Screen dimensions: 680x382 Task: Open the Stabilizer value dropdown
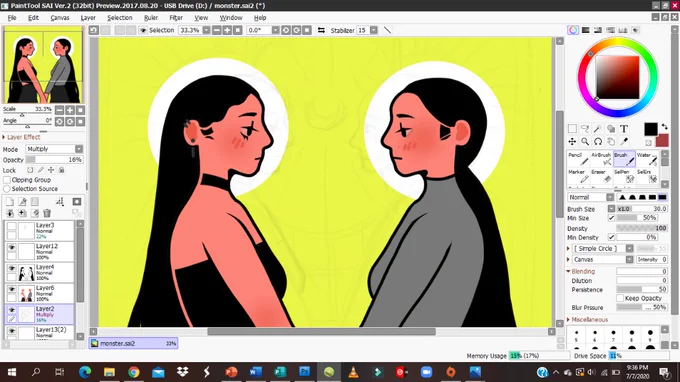tap(373, 30)
